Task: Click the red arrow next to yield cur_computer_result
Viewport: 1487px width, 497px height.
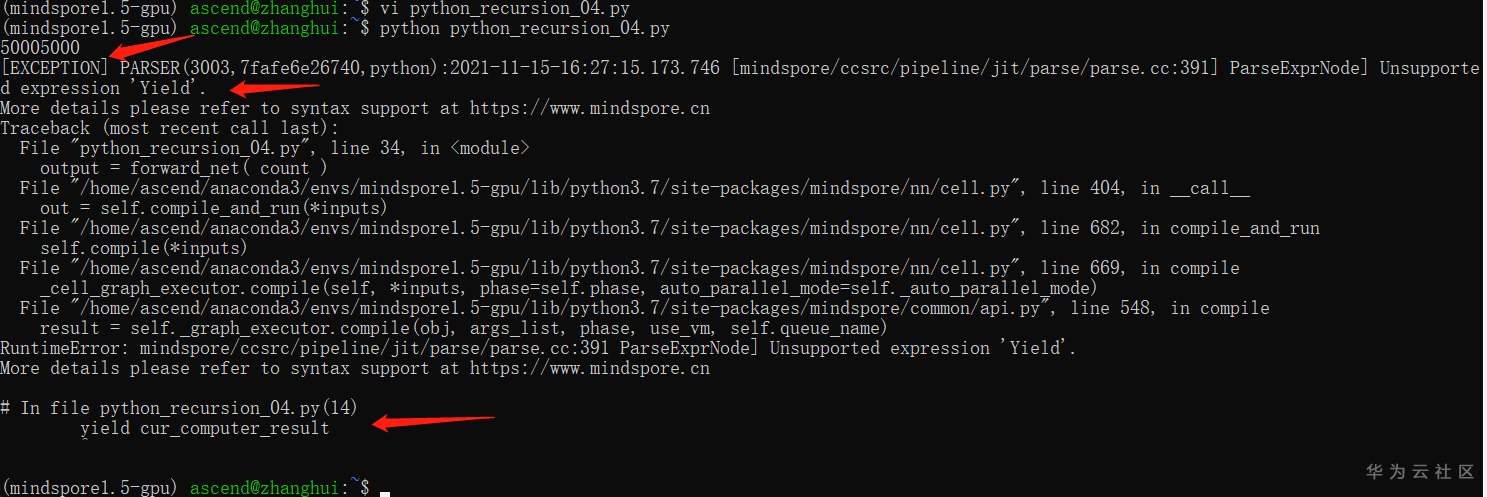Action: 434,422
